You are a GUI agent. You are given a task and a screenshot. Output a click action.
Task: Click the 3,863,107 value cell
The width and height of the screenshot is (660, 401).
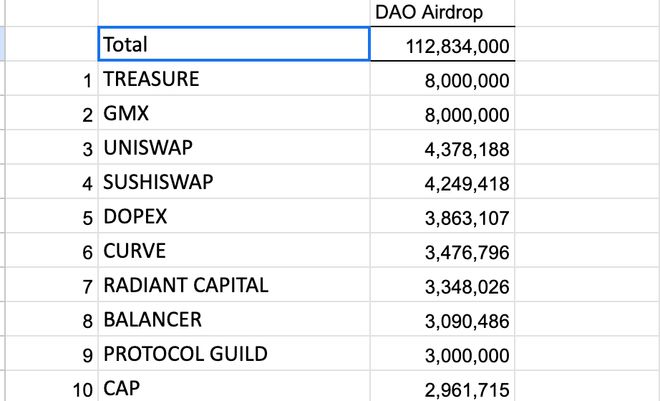(x=444, y=217)
